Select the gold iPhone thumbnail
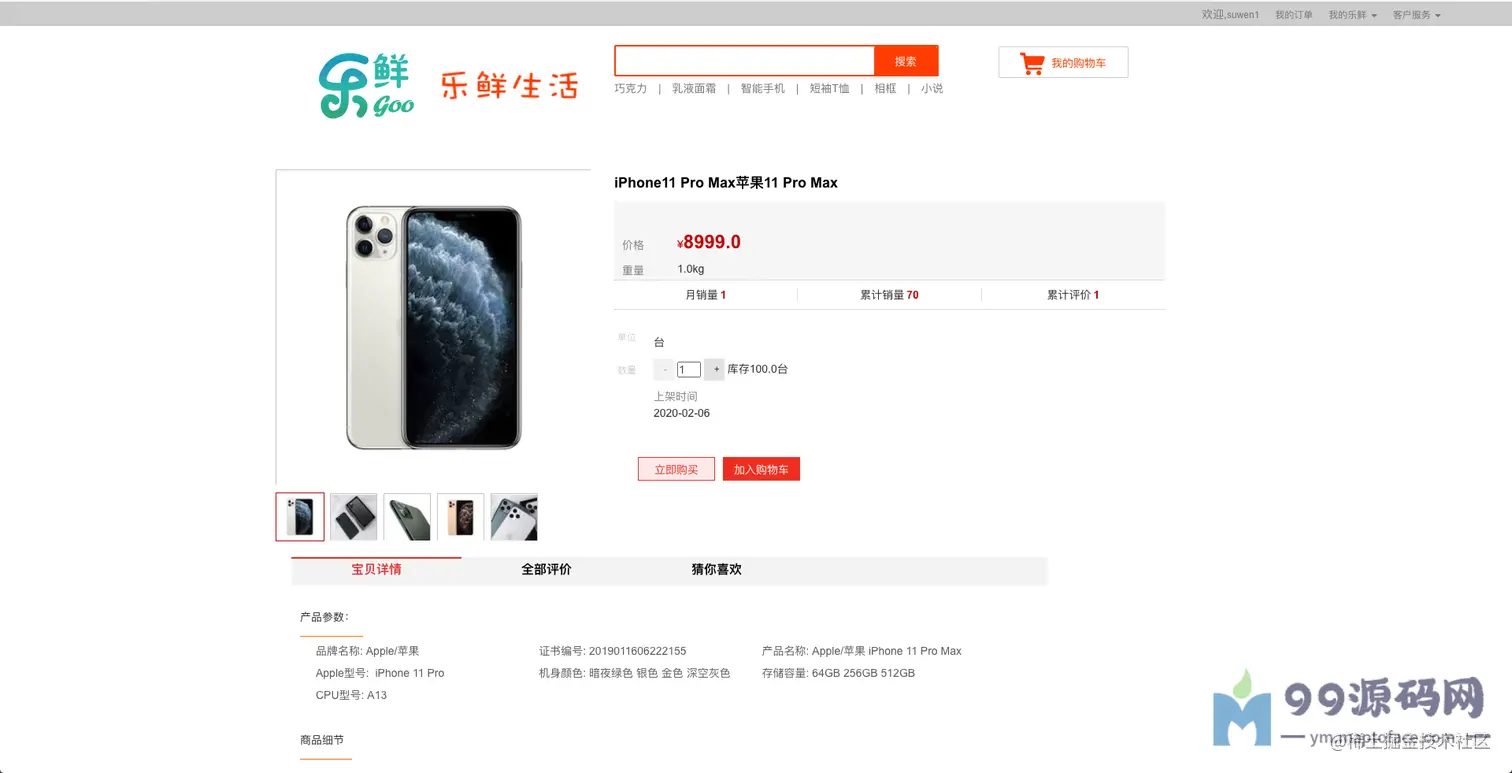The image size is (1512, 773). [x=460, y=517]
